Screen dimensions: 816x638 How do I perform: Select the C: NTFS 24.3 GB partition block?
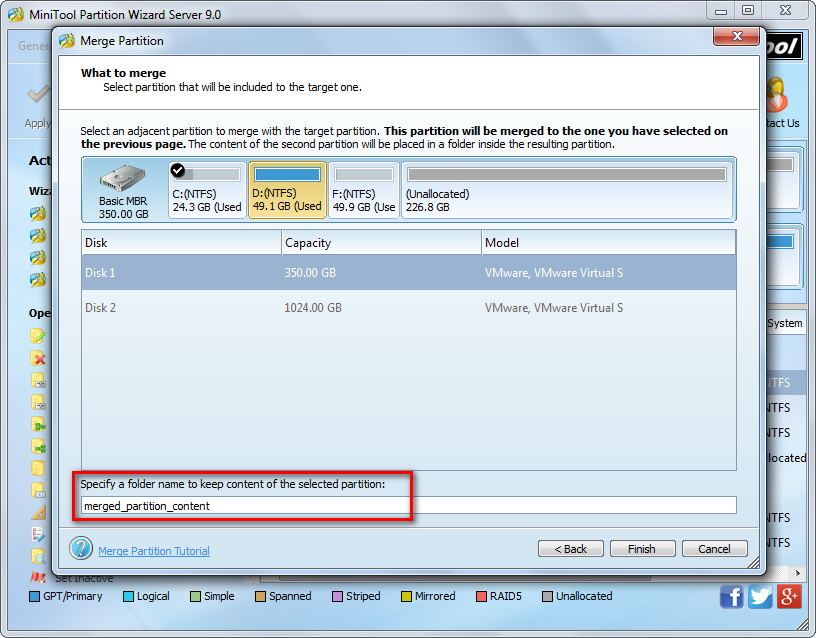click(x=207, y=190)
